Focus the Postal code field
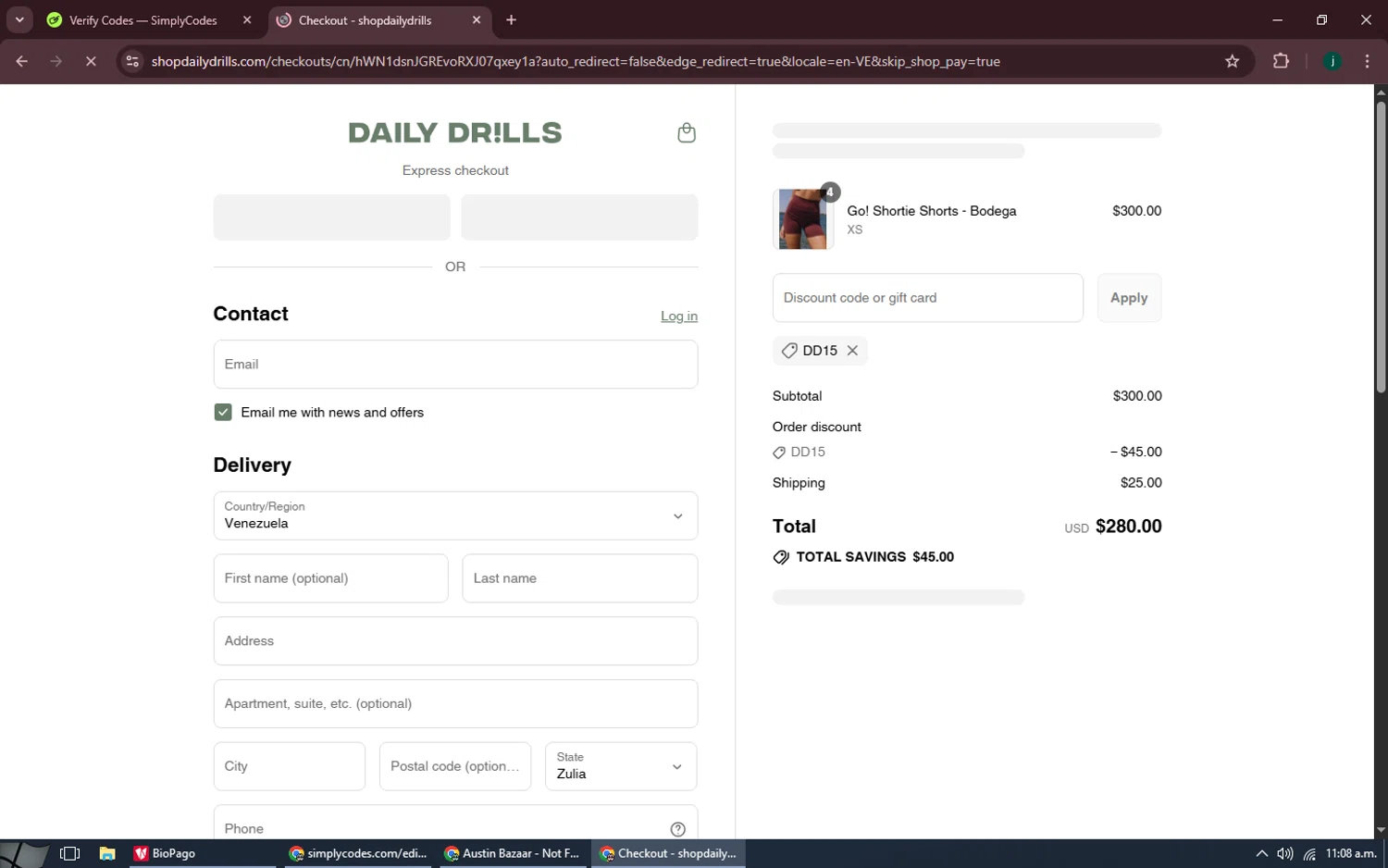The height and width of the screenshot is (868, 1388). point(455,766)
